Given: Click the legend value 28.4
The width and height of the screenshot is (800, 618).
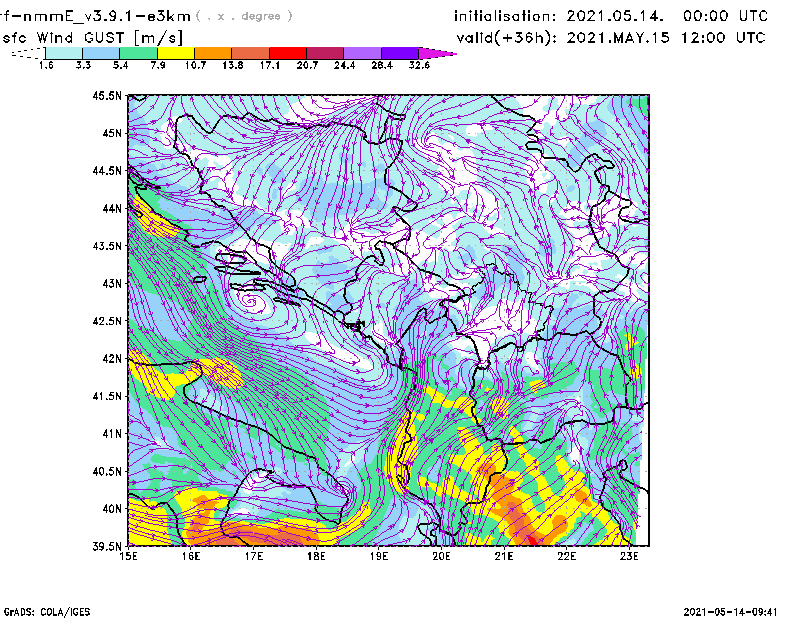Looking at the screenshot, I should (382, 65).
